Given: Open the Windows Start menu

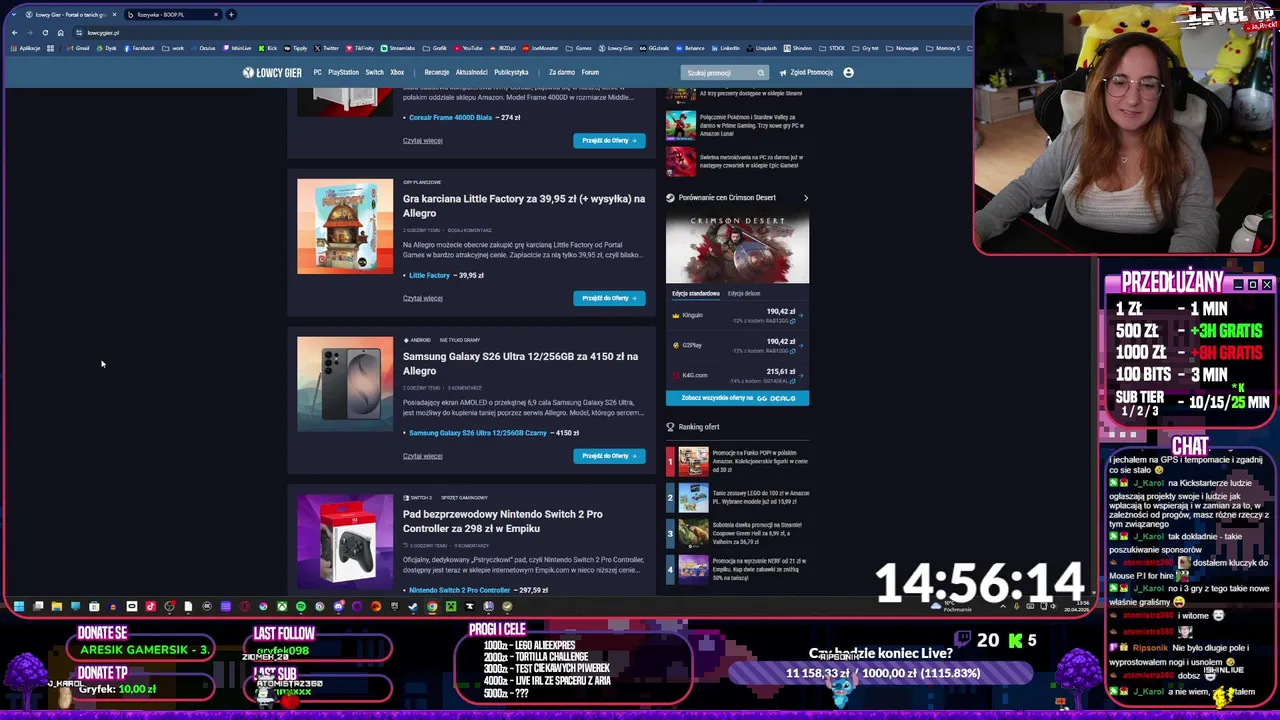Looking at the screenshot, I should point(18,606).
